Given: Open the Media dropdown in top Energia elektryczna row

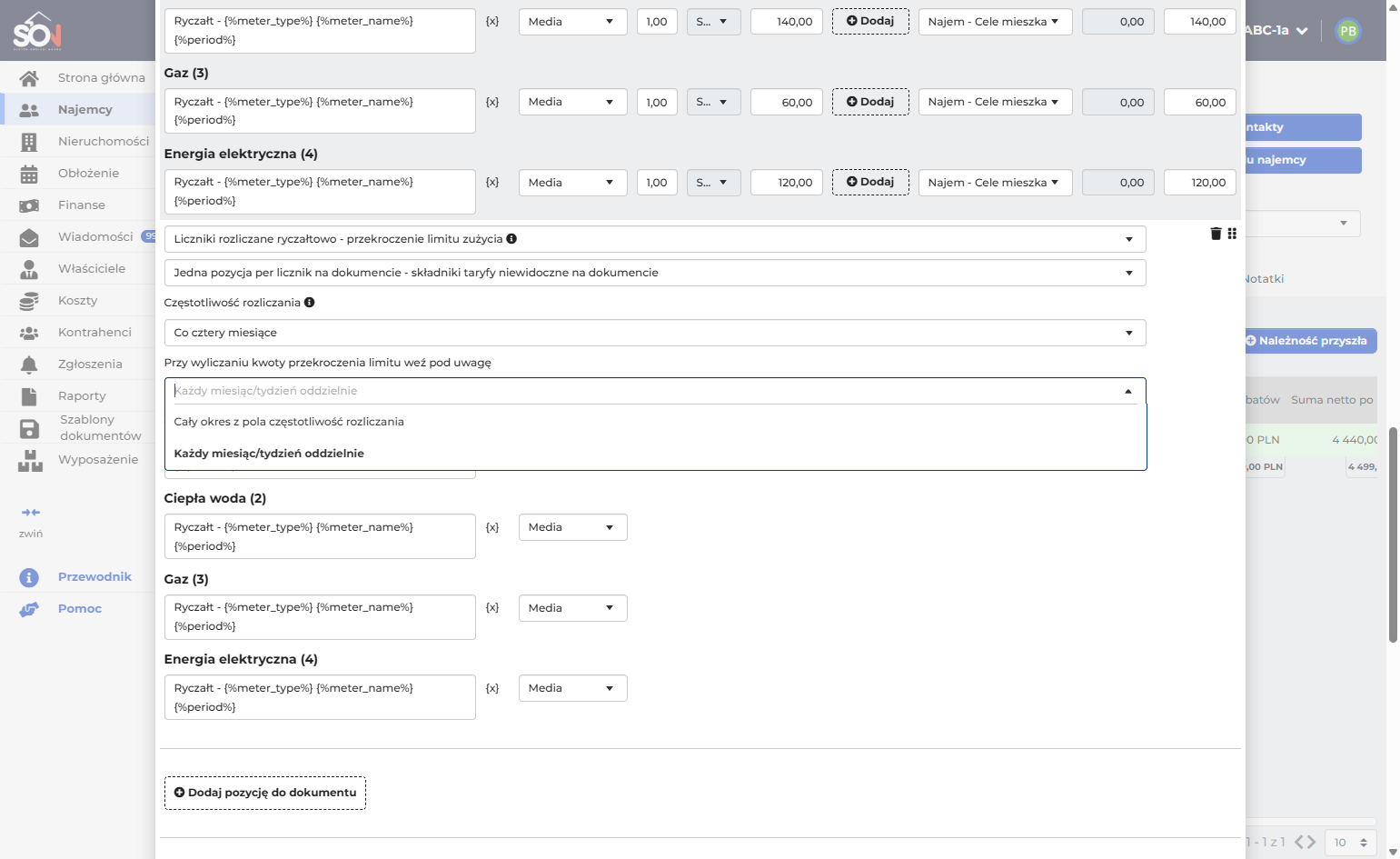Looking at the screenshot, I should [572, 183].
